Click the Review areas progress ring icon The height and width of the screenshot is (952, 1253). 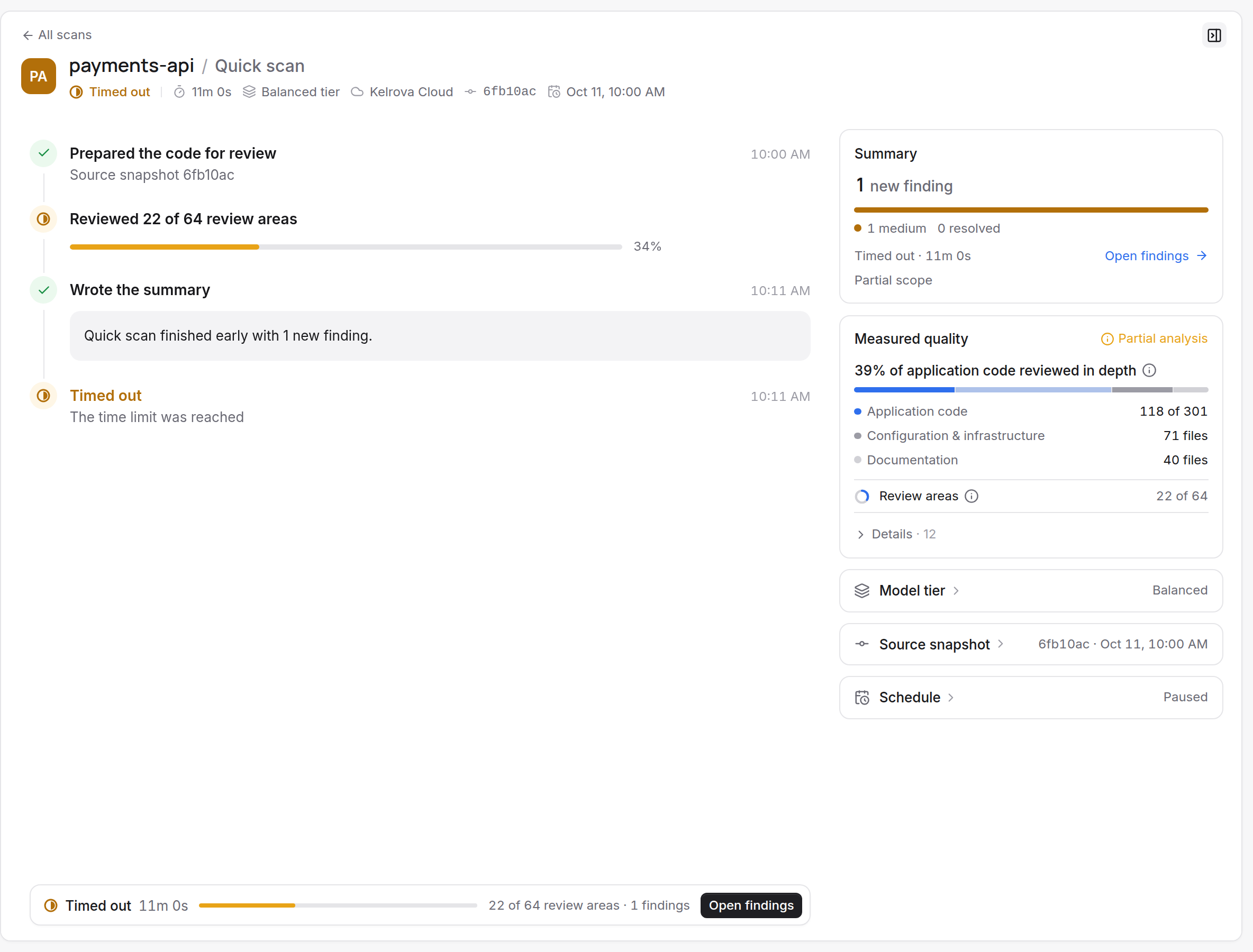(862, 497)
